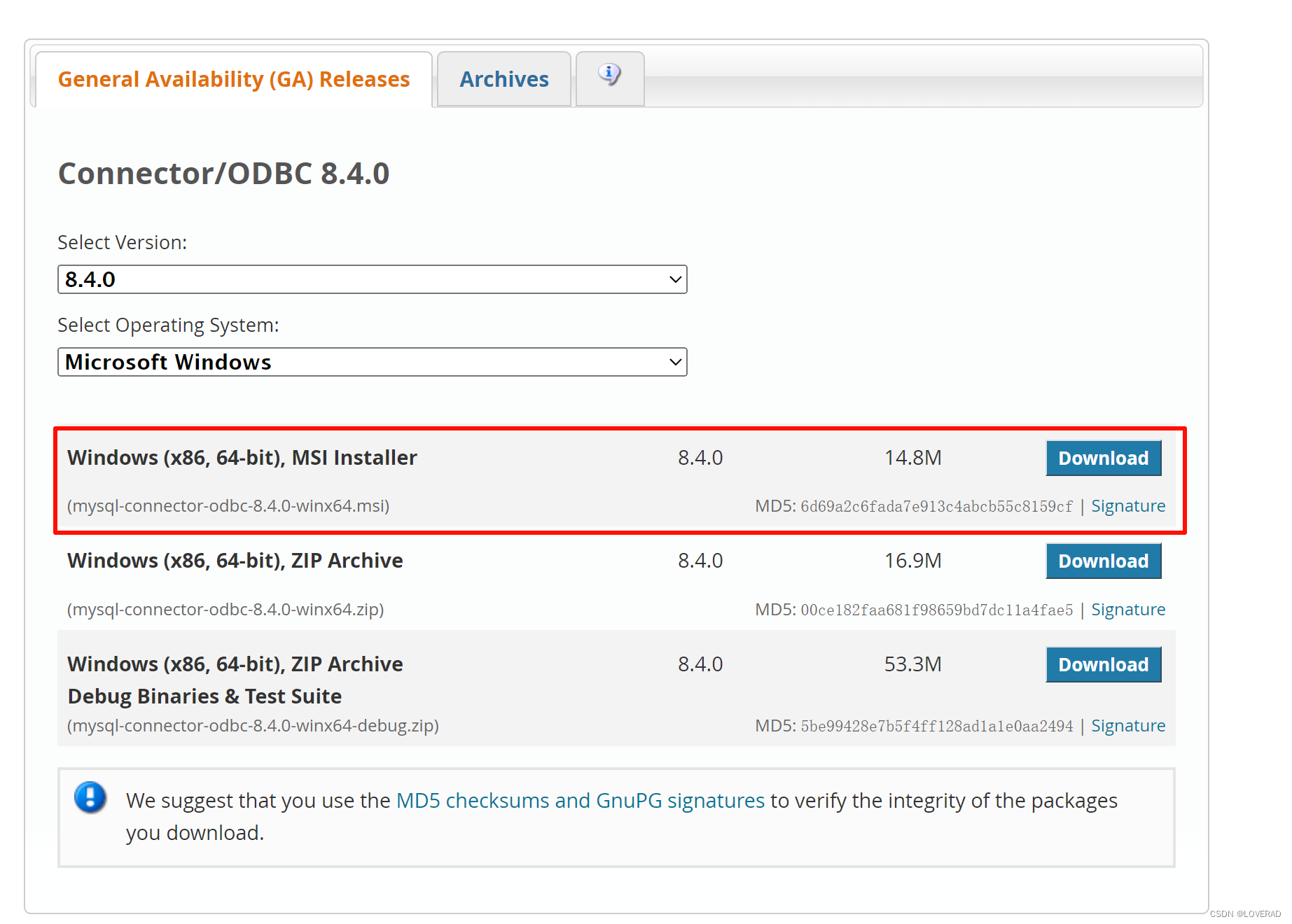The width and height of the screenshot is (1292, 924).
Task: Click the blue exclamation info icon
Action: pyautogui.click(x=89, y=799)
